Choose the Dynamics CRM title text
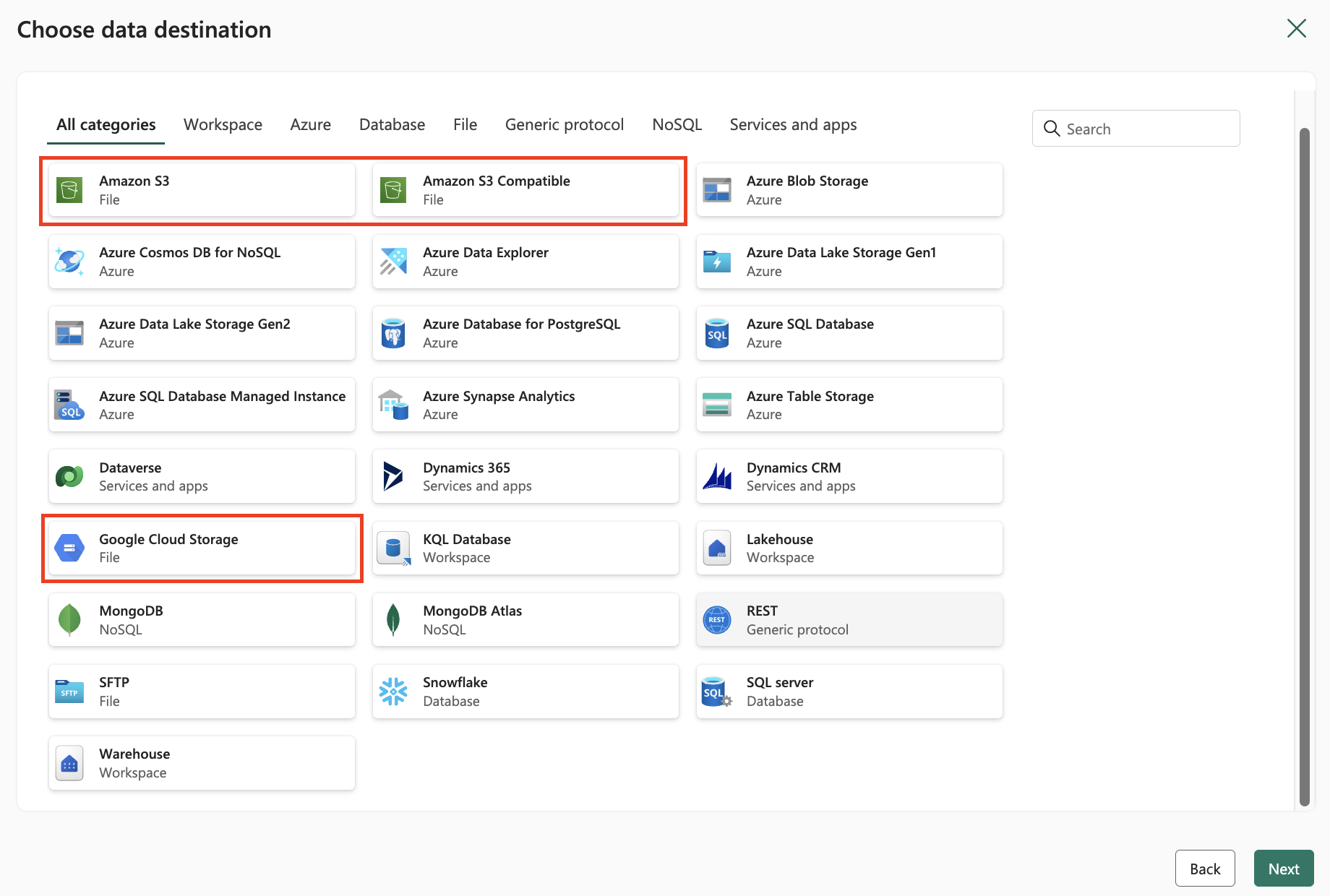 pyautogui.click(x=794, y=468)
